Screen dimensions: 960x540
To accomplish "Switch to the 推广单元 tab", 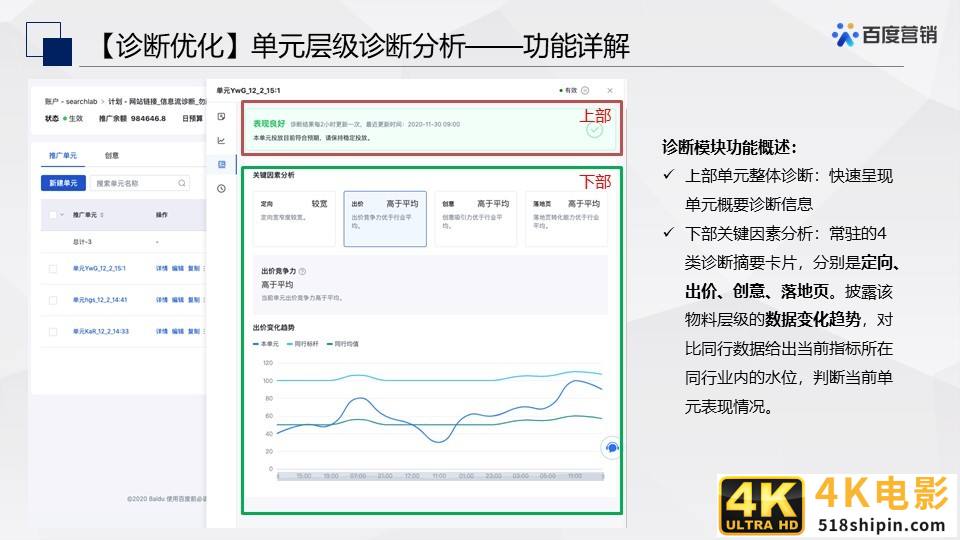I will pyautogui.click(x=63, y=156).
